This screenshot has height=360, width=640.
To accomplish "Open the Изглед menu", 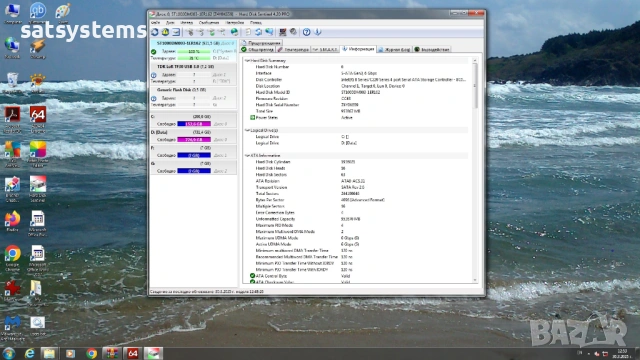I will pyautogui.click(x=187, y=22).
